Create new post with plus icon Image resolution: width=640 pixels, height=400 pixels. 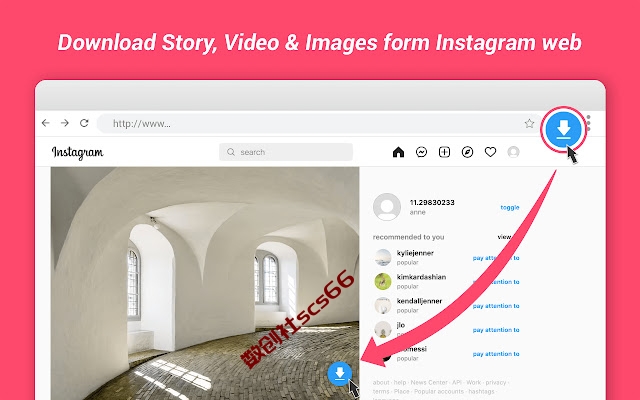coord(444,152)
